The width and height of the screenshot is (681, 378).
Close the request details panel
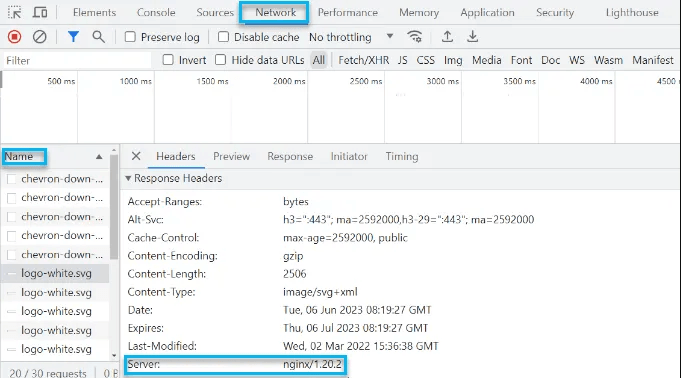coord(136,156)
